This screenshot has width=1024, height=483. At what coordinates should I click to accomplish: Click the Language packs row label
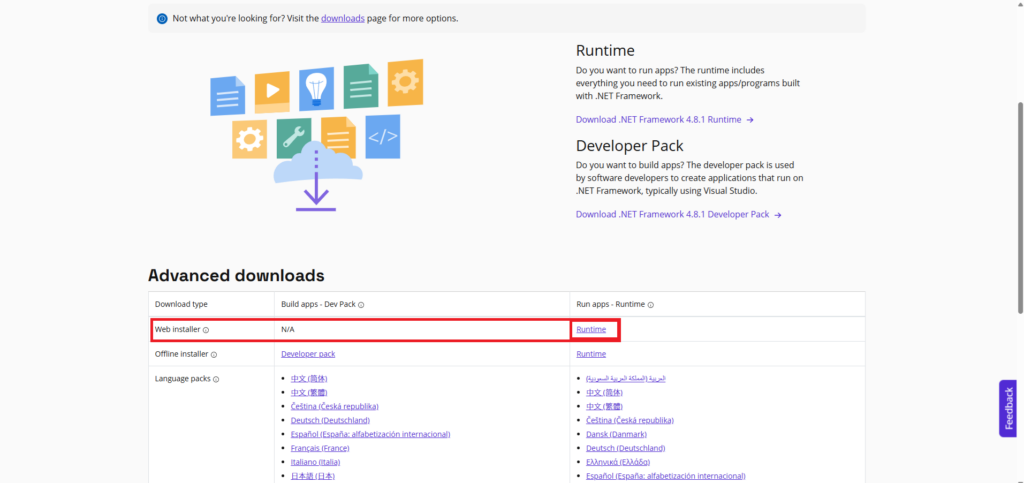click(x=183, y=379)
